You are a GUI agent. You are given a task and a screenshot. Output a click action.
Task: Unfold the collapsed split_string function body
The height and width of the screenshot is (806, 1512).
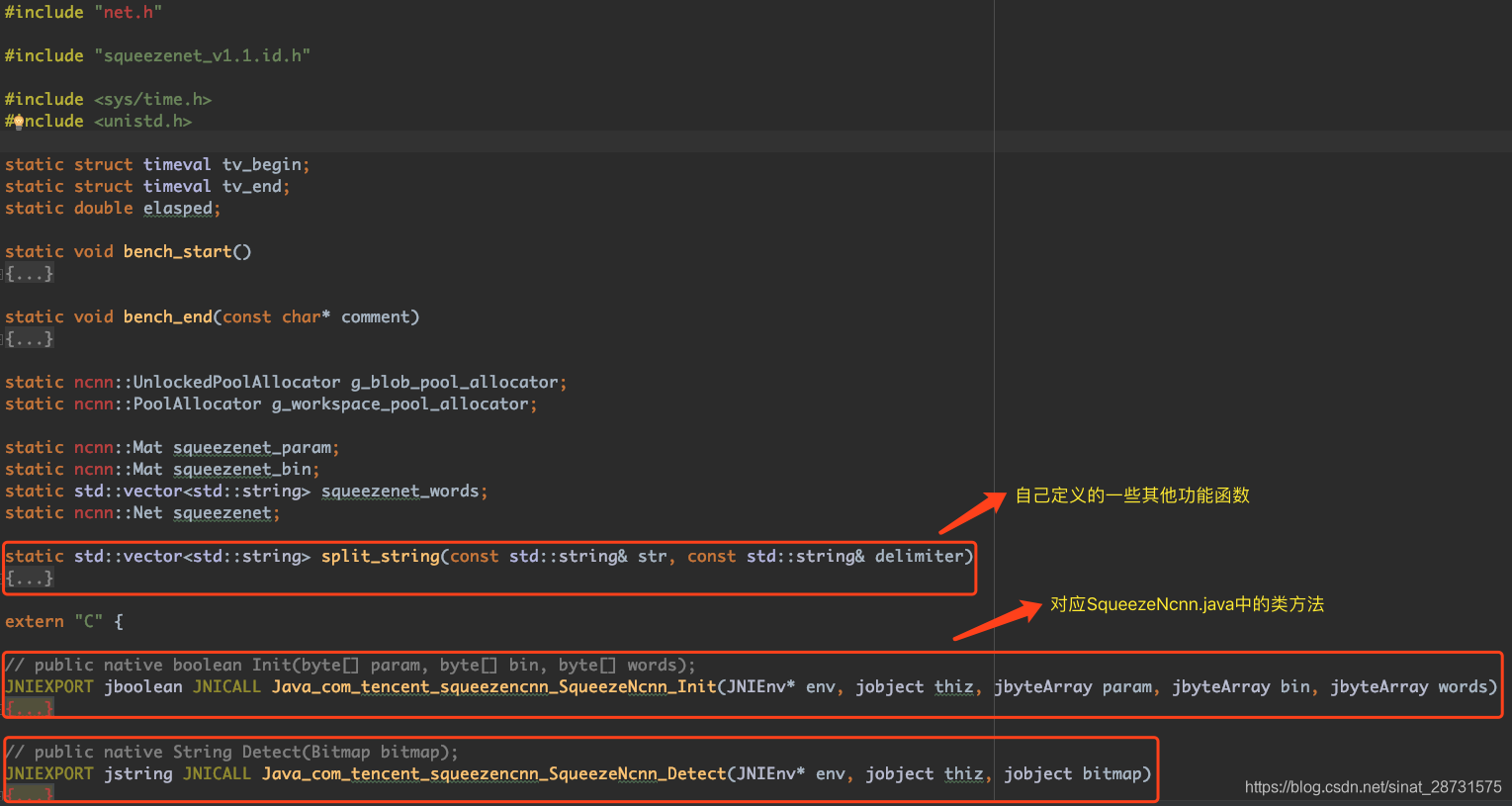(x=30, y=579)
